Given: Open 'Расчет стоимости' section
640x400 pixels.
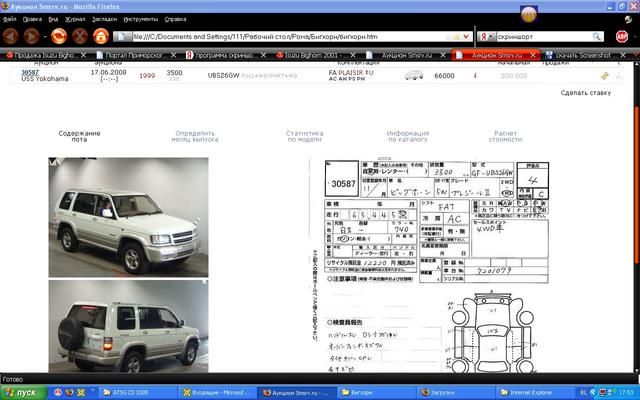Looking at the screenshot, I should [x=505, y=136].
